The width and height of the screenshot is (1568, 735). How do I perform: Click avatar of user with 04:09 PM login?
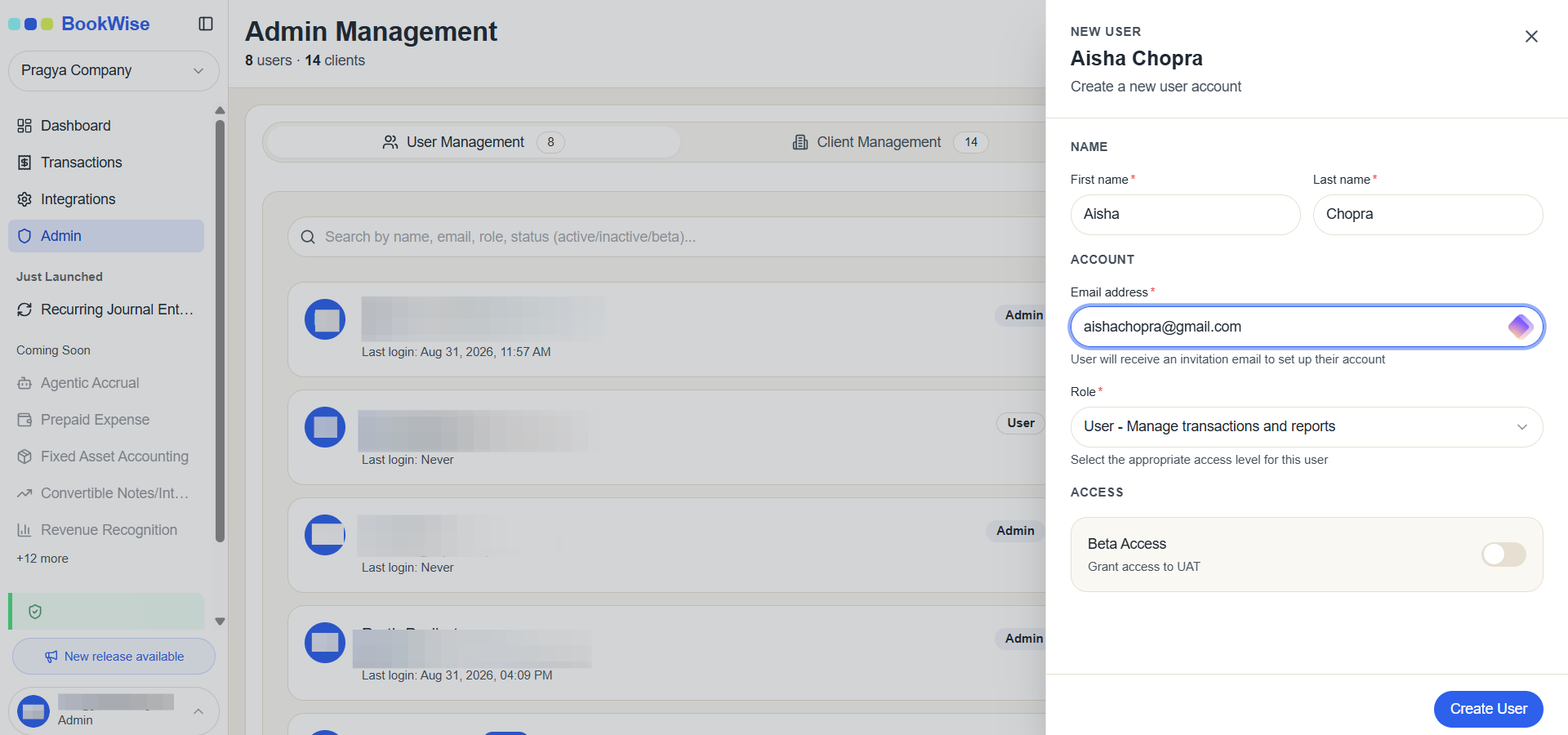coord(325,643)
